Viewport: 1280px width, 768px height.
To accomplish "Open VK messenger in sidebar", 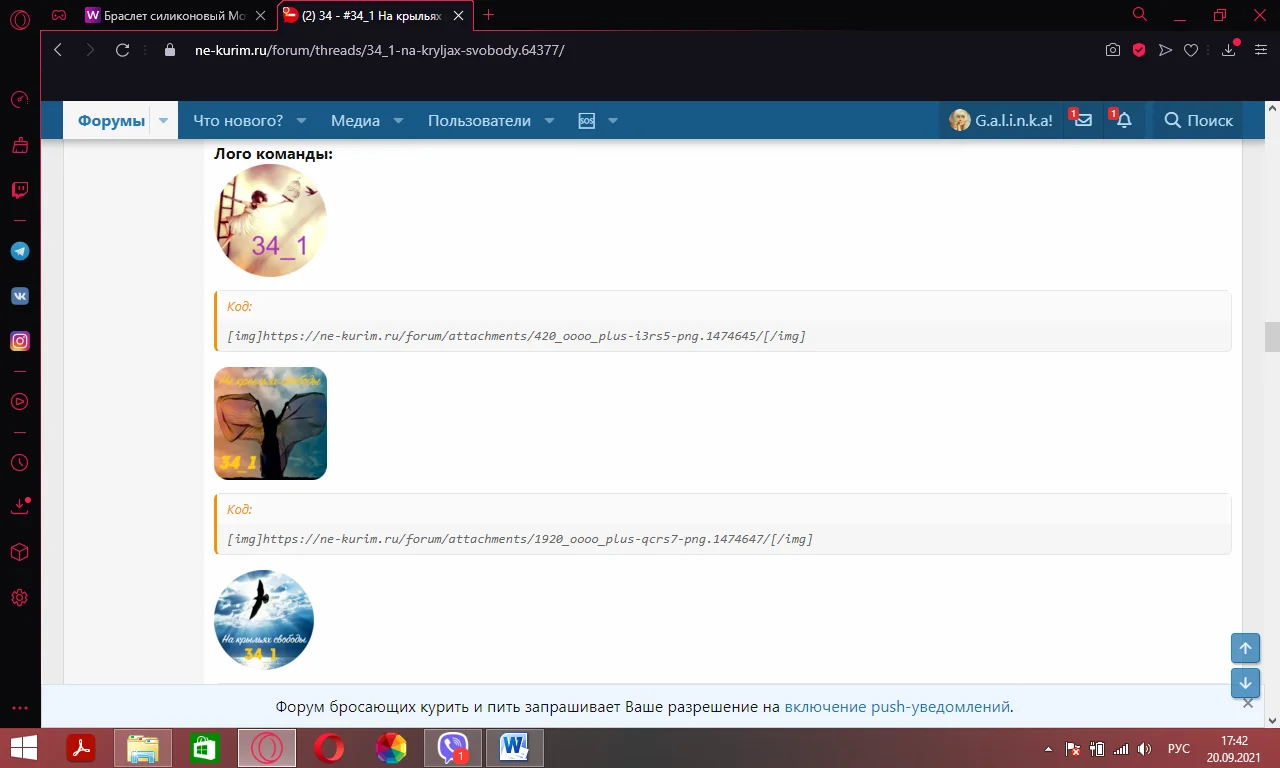I will tap(20, 296).
